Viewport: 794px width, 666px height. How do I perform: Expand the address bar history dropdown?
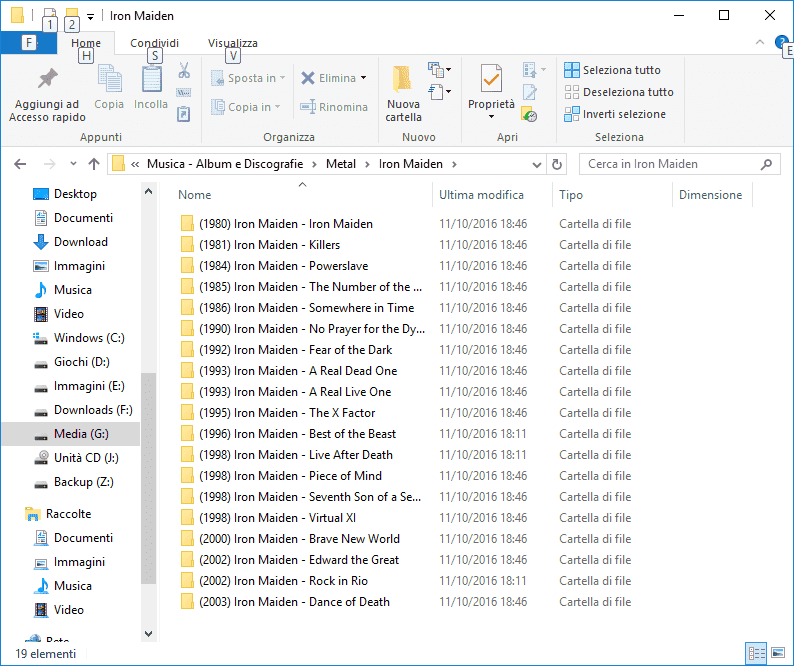(x=537, y=164)
